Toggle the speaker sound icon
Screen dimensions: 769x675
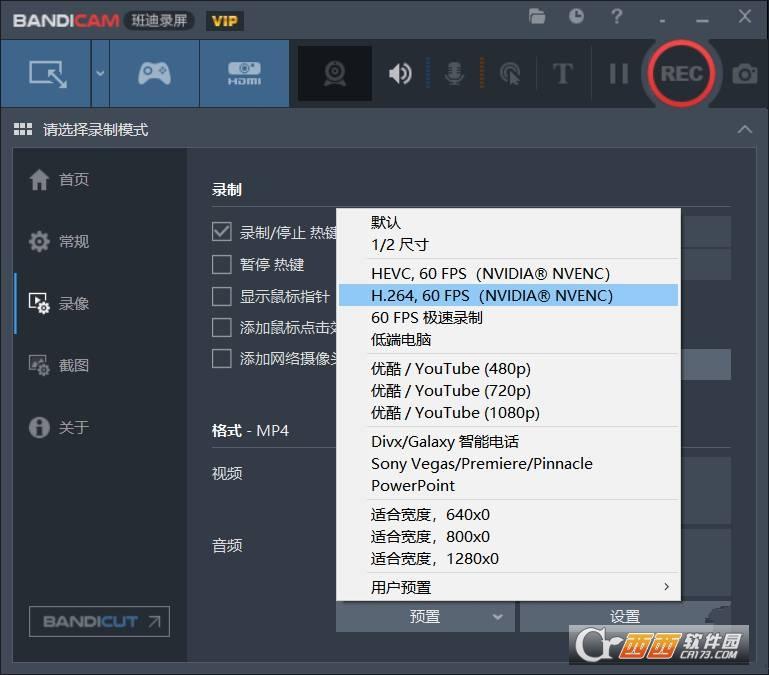pyautogui.click(x=400, y=74)
